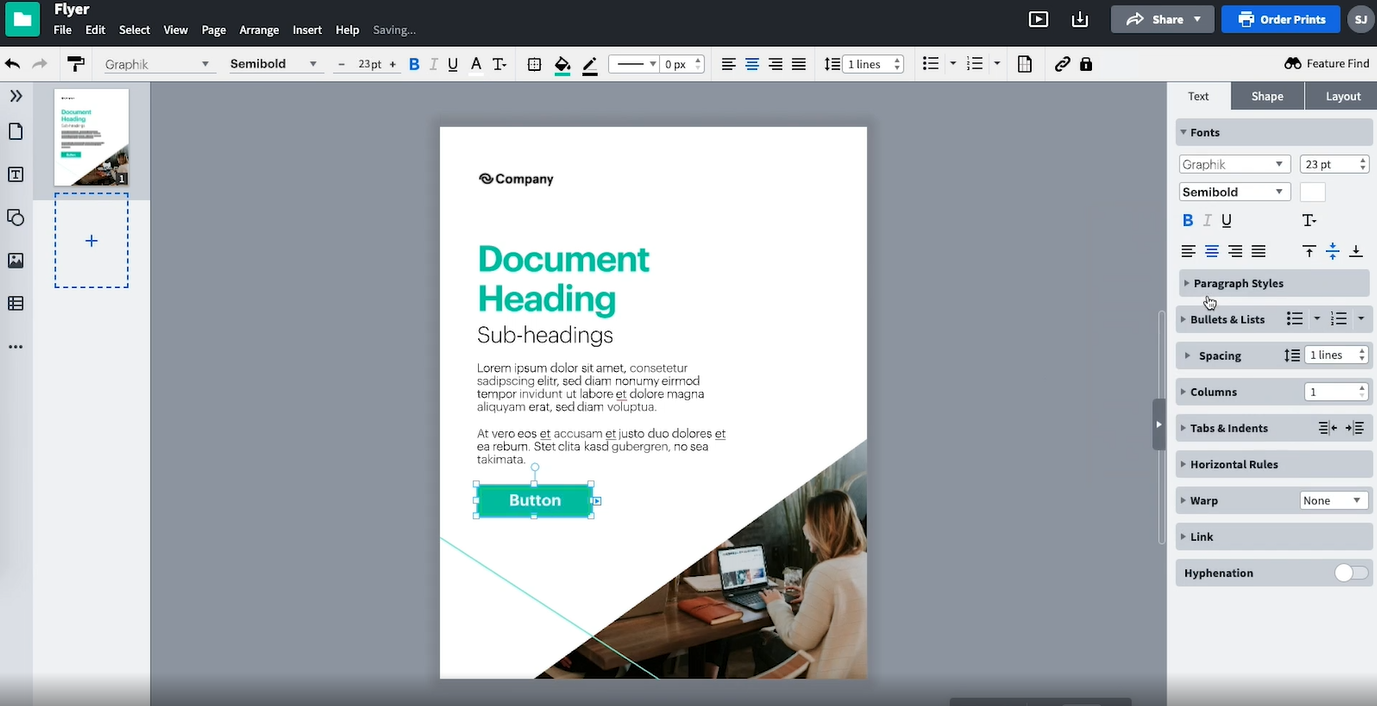Click the link icon in the toolbar
The height and width of the screenshot is (706, 1377).
pyautogui.click(x=1062, y=63)
